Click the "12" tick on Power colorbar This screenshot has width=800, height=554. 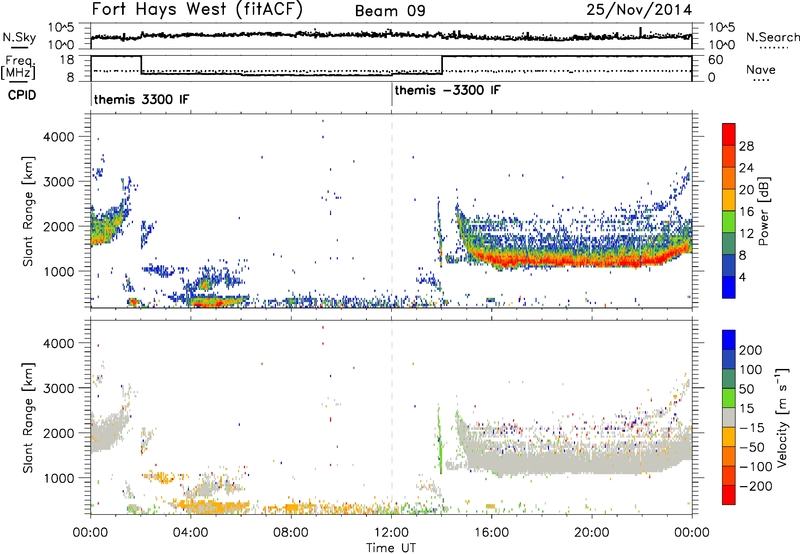(x=746, y=234)
